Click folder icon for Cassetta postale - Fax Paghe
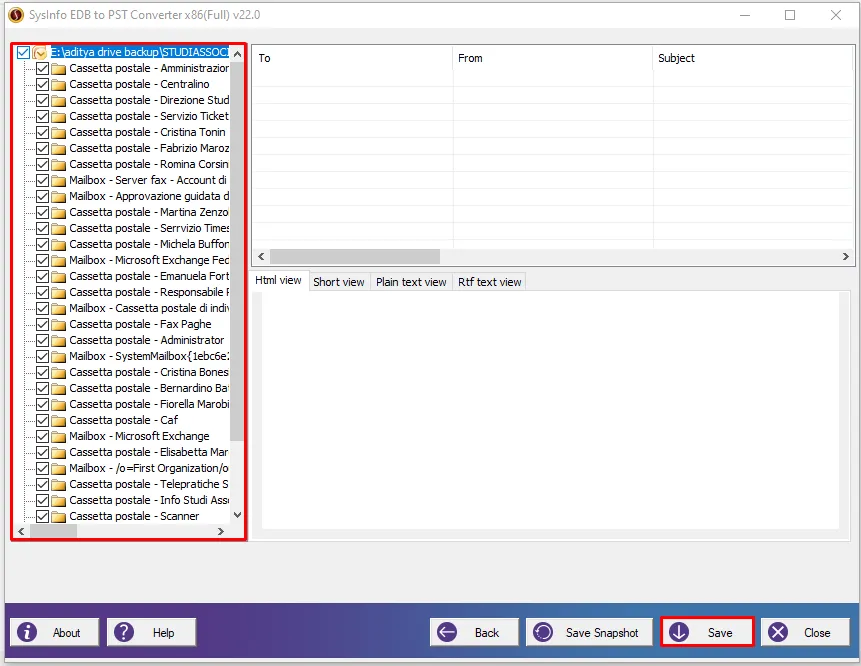Viewport: 861px width, 666px height. 59,324
